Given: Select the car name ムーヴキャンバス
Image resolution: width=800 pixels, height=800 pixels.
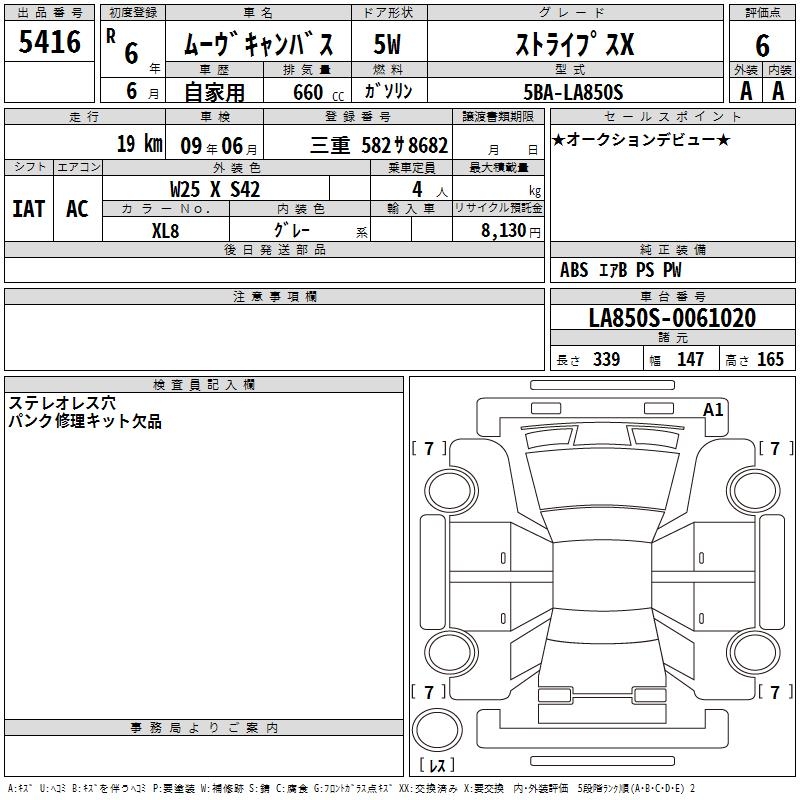Looking at the screenshot, I should [264, 46].
